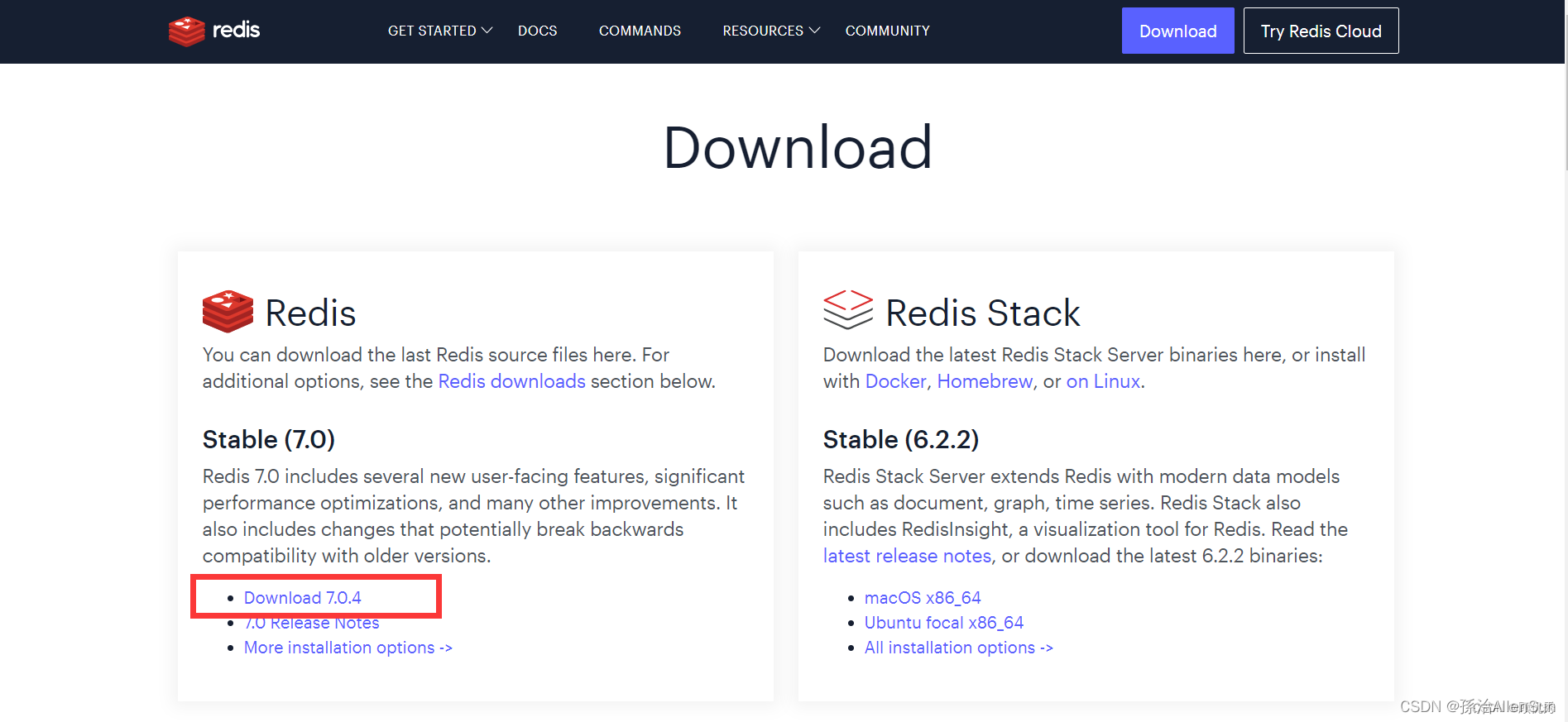Open More installation options link
The height and width of the screenshot is (722, 1568).
coord(348,648)
